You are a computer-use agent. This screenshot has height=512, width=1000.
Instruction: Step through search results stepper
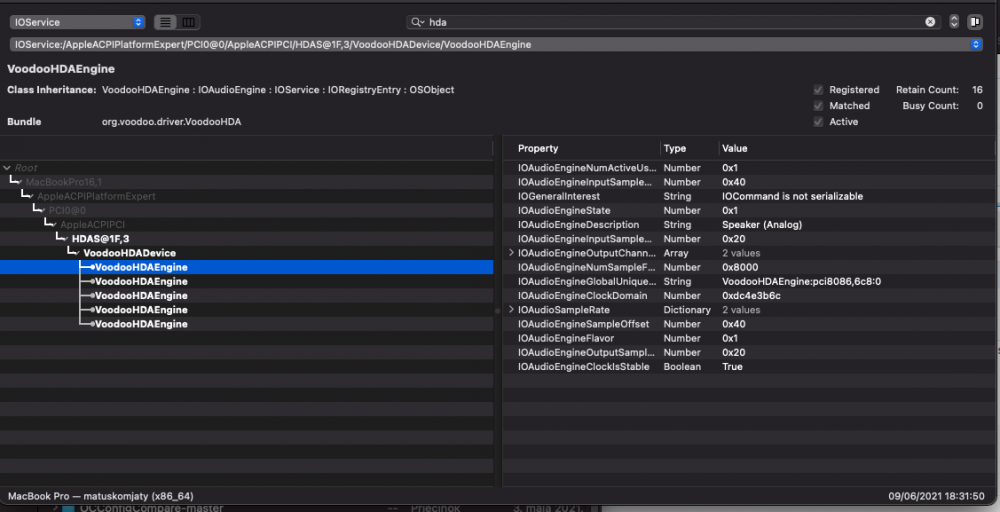tap(954, 22)
